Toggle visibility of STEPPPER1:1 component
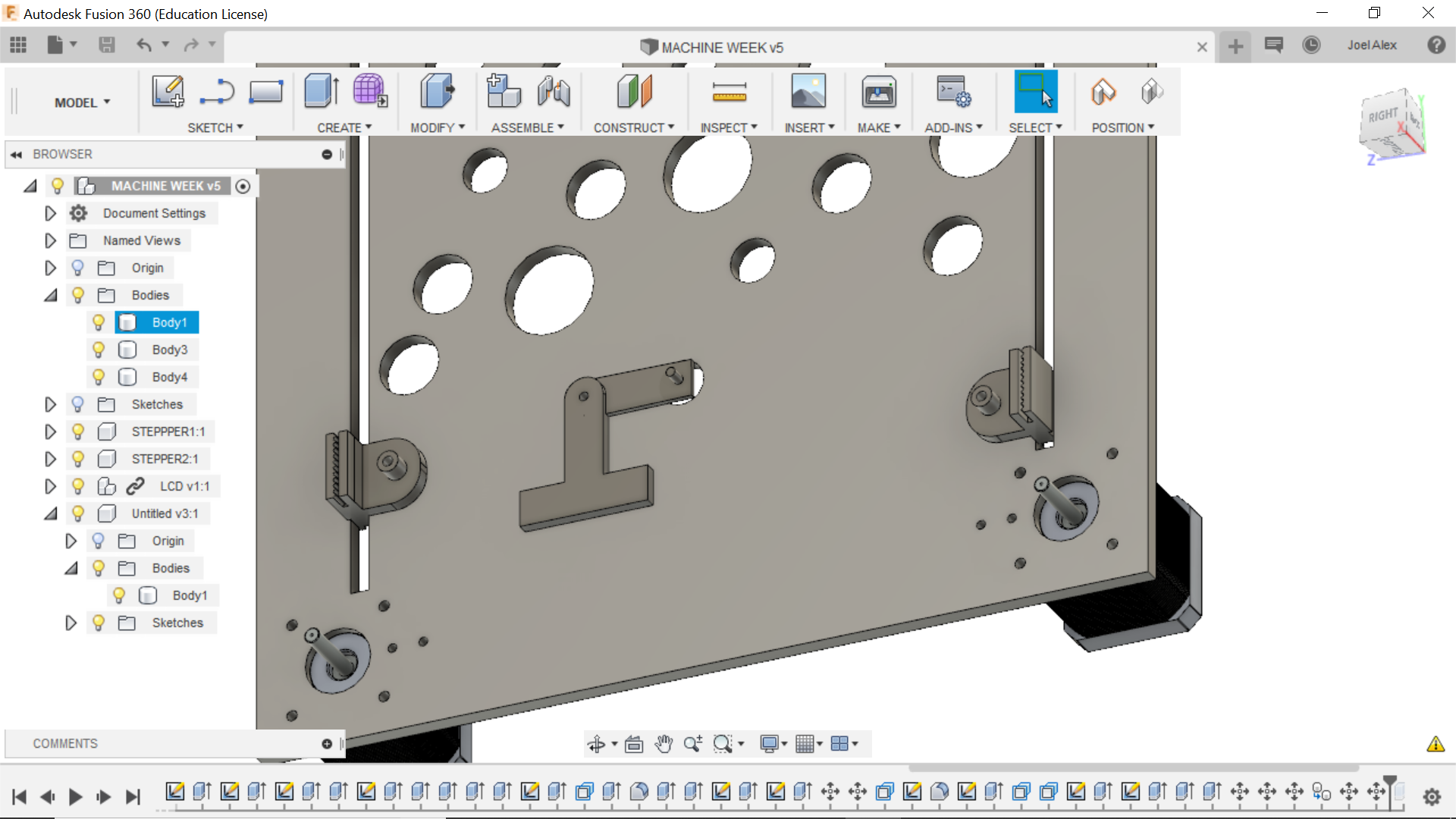Image resolution: width=1456 pixels, height=819 pixels. 78,431
